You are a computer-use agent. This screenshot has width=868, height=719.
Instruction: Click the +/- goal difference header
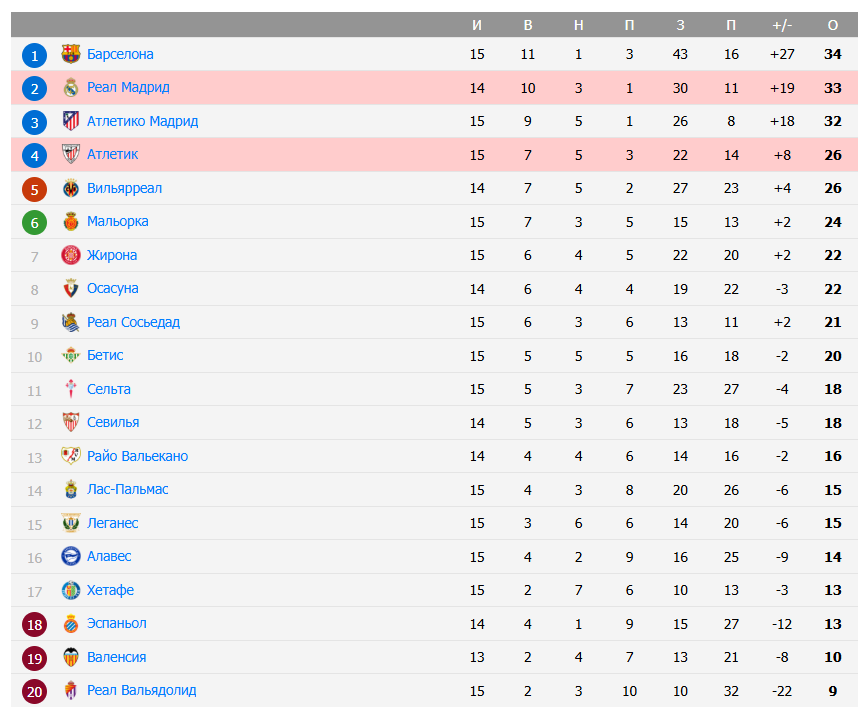(x=782, y=25)
